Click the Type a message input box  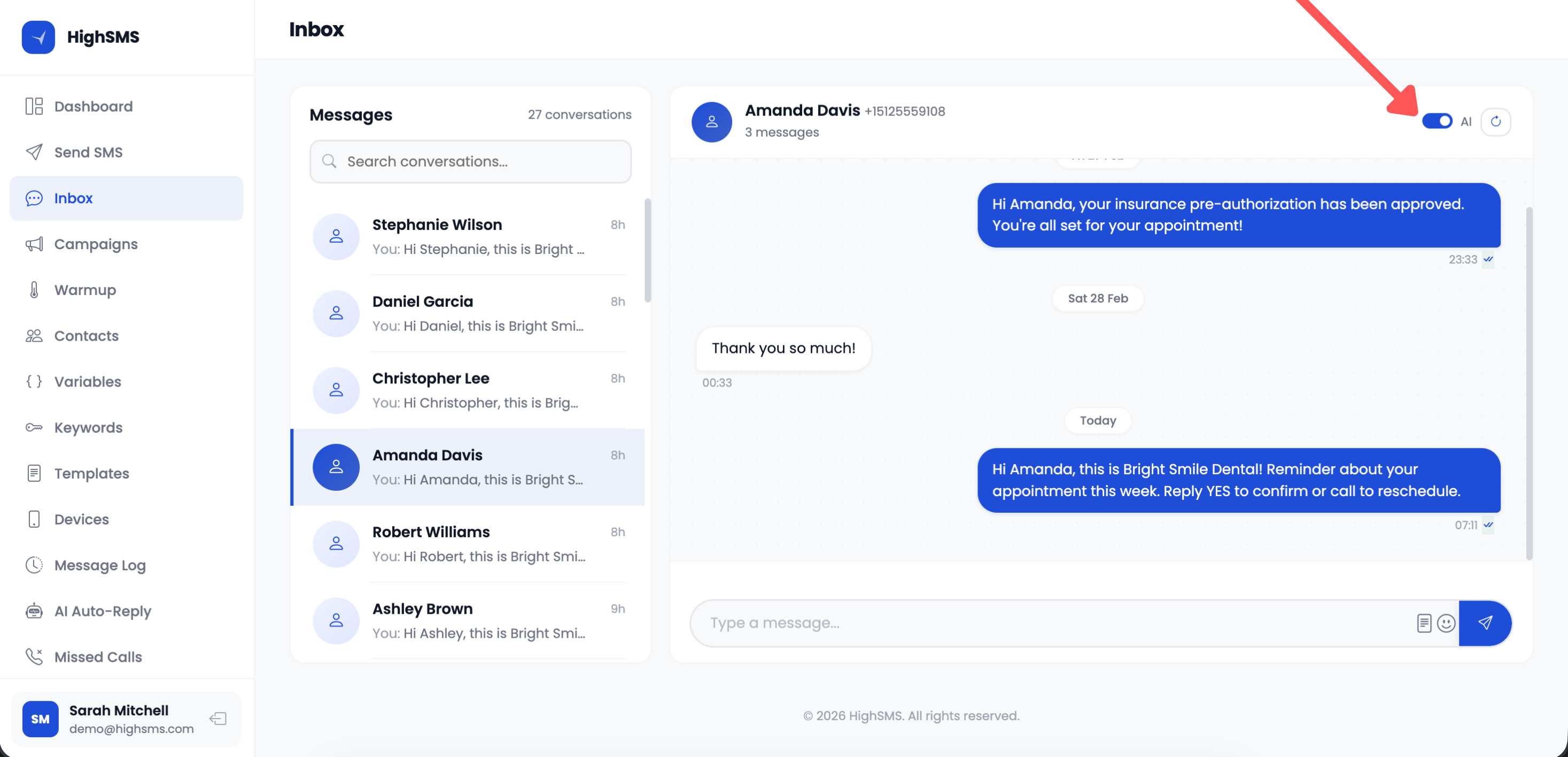[1035, 622]
